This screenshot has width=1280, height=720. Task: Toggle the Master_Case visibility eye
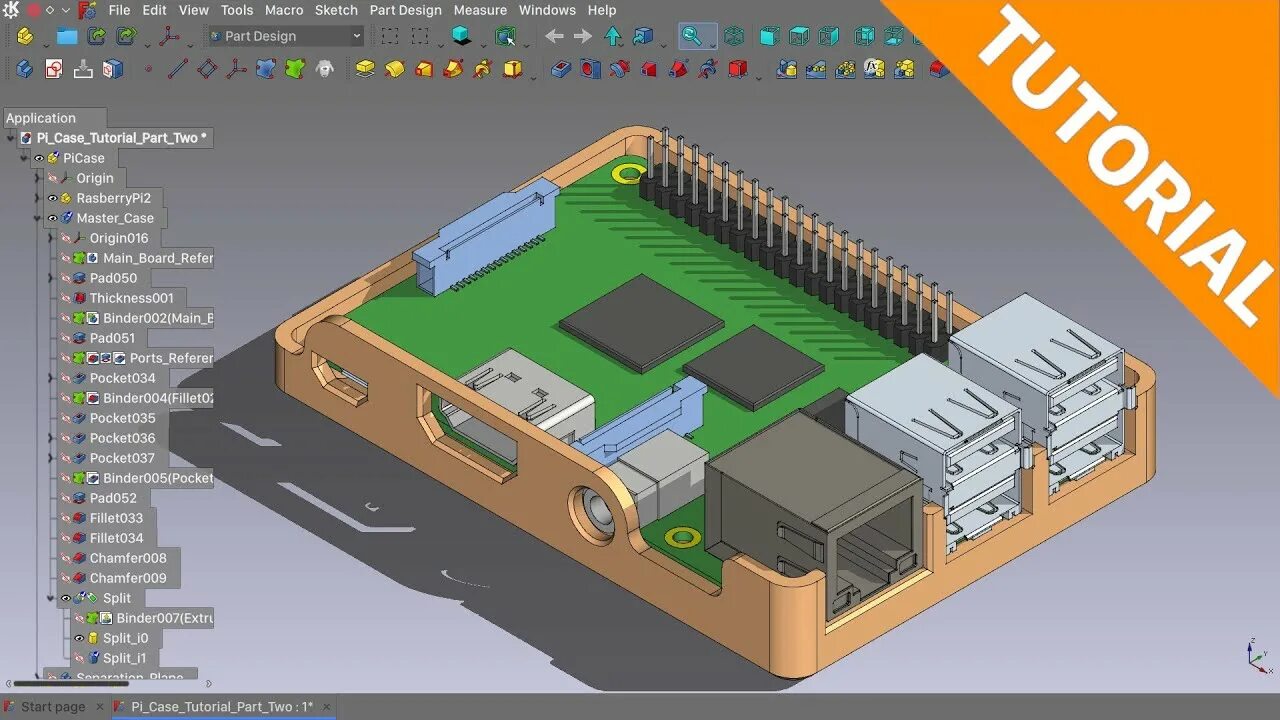53,218
